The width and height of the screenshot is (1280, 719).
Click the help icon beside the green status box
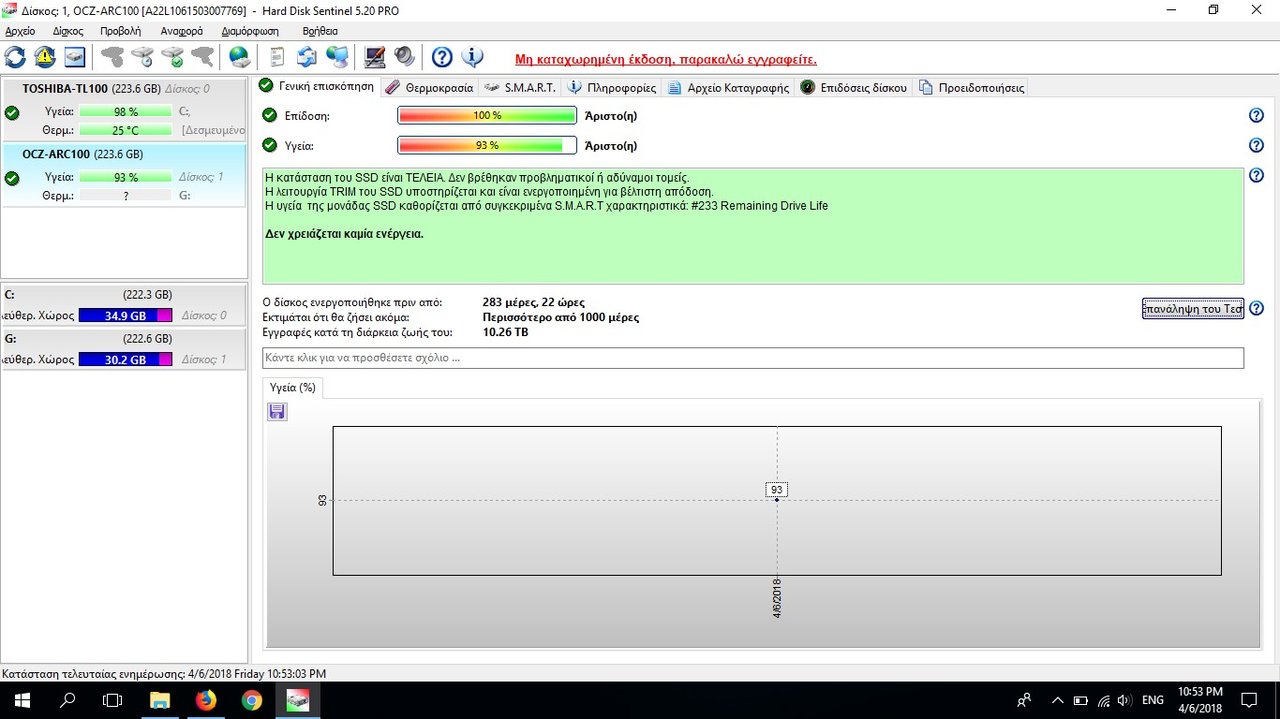pos(1257,176)
